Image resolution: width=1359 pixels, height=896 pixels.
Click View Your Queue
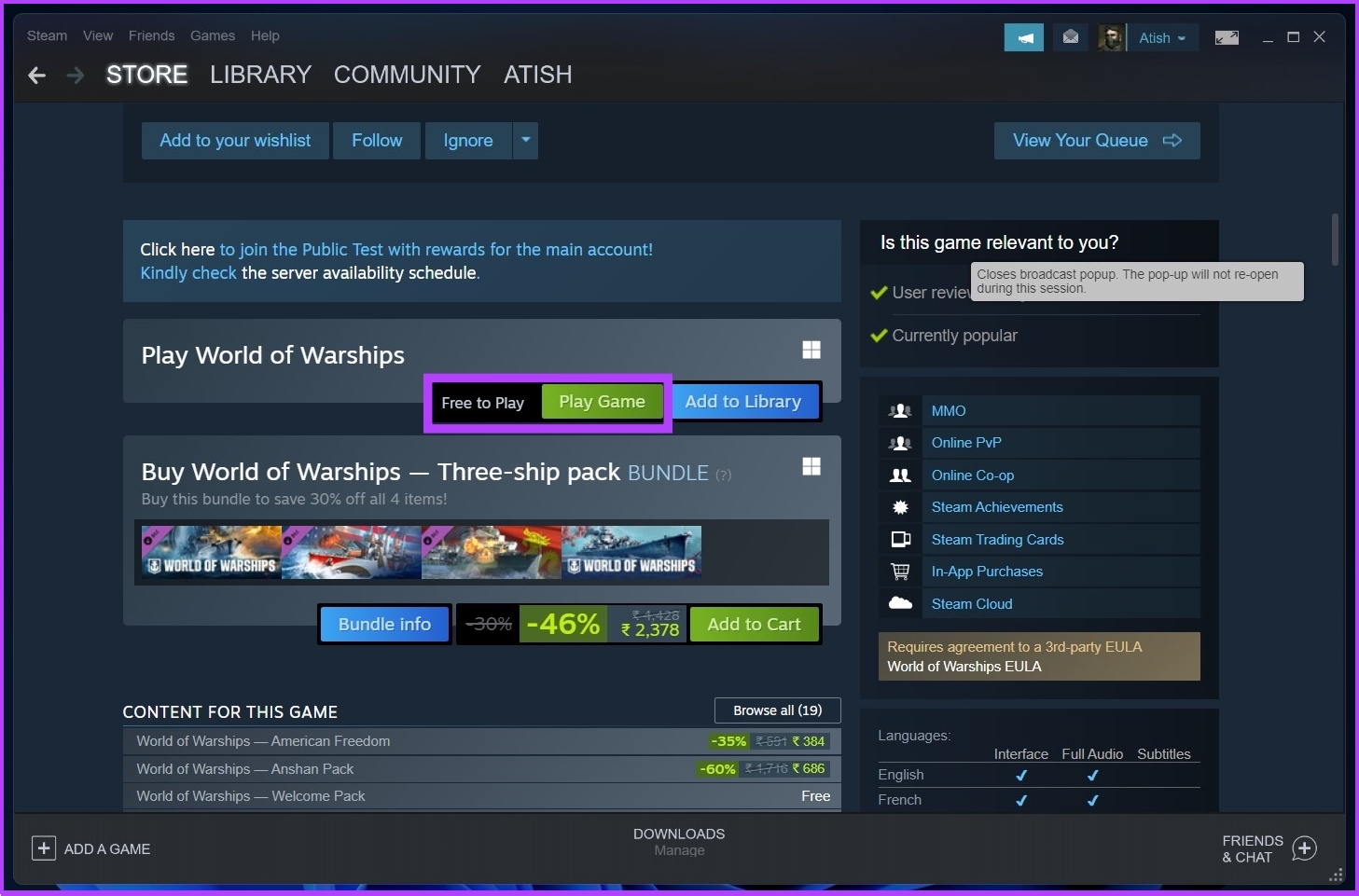[1096, 140]
